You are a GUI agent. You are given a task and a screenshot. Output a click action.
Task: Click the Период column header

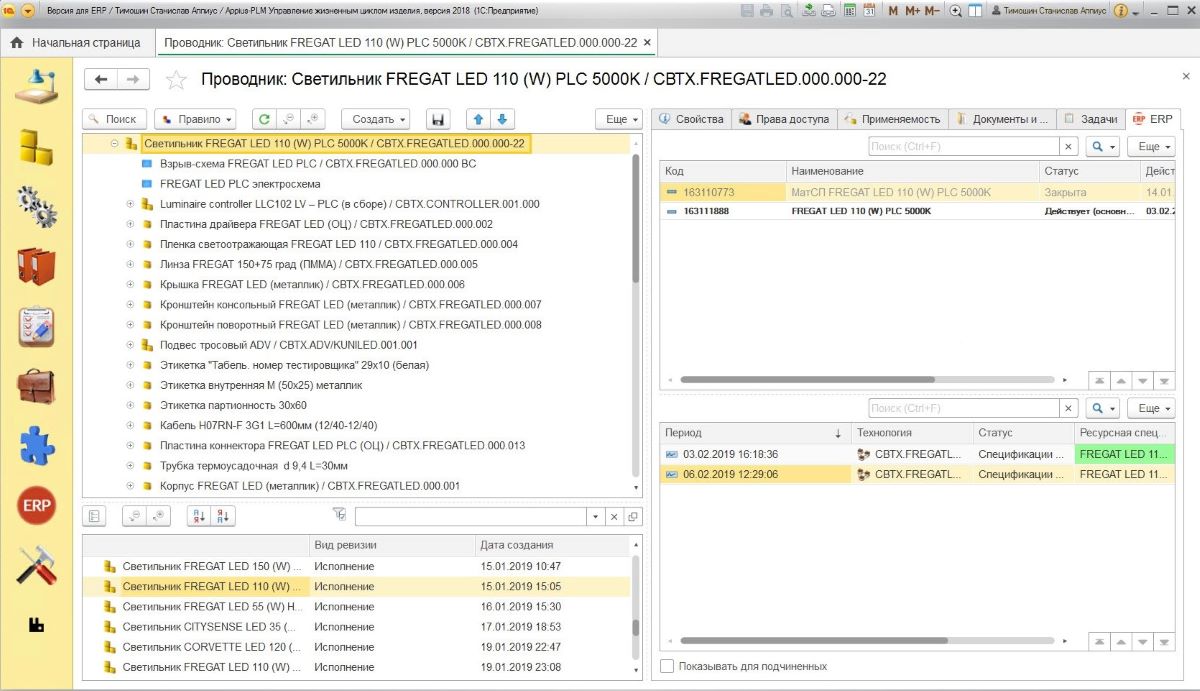[754, 433]
